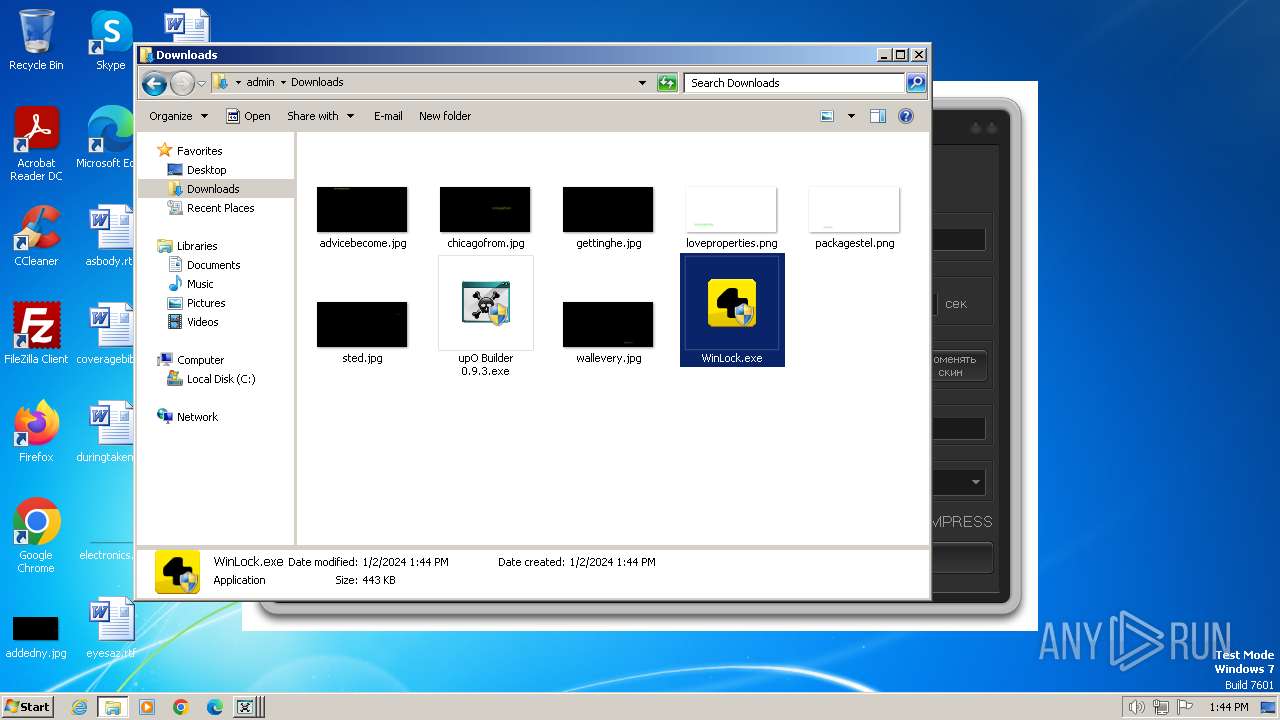Select the coveragebib Word document on desktop
The image size is (1280, 720).
click(x=108, y=334)
